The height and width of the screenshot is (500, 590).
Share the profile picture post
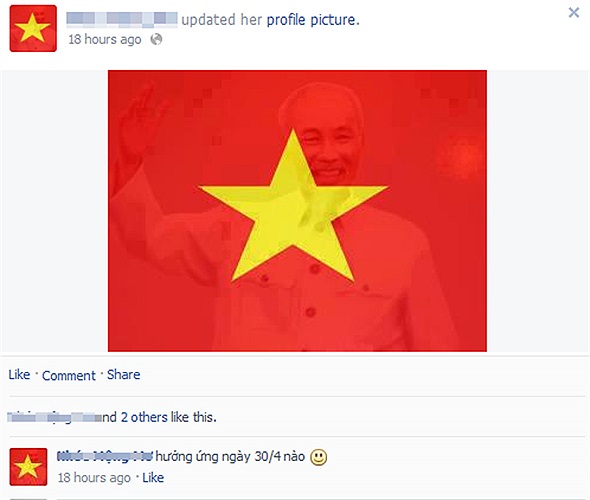123,374
